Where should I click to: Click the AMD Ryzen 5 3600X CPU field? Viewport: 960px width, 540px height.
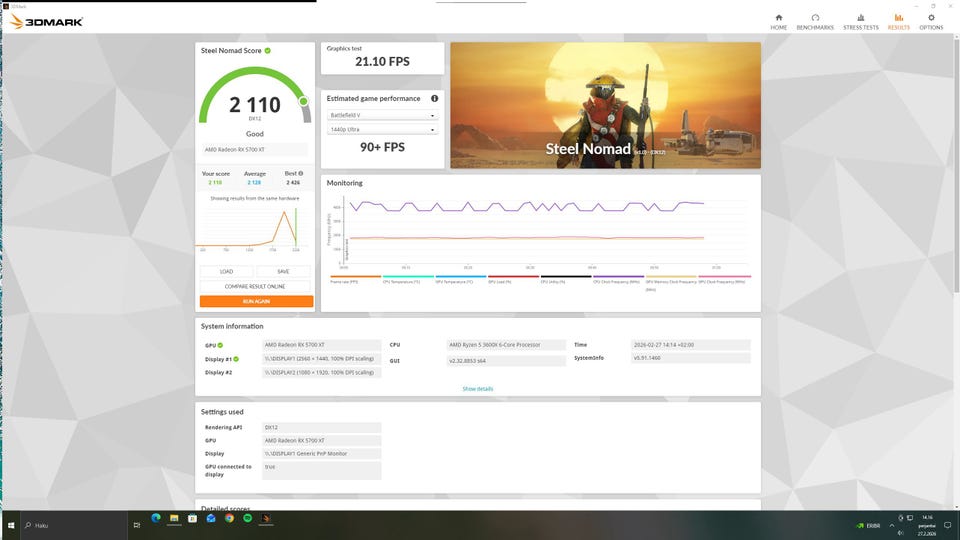[506, 345]
